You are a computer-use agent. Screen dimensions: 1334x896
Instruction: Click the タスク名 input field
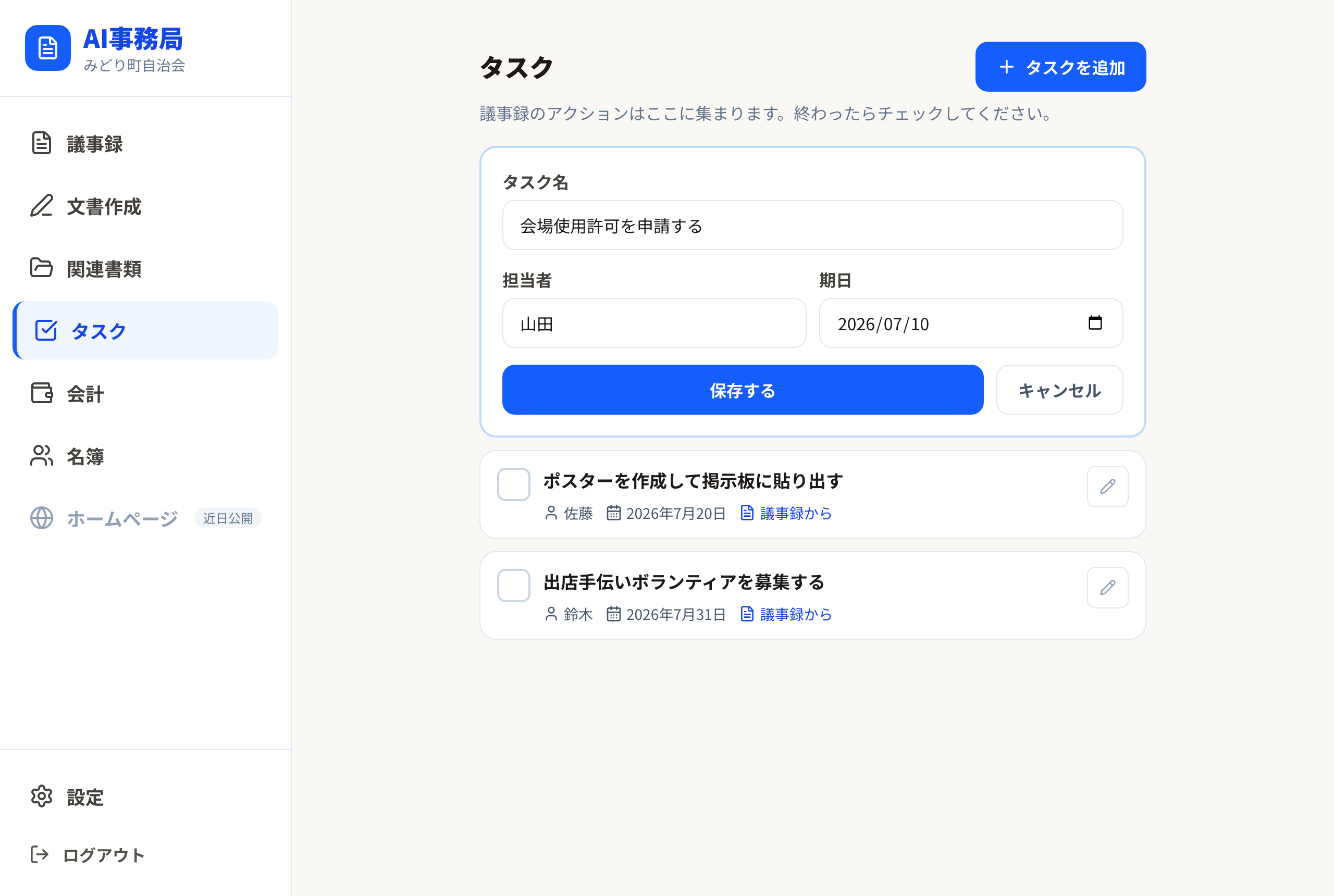coord(812,225)
